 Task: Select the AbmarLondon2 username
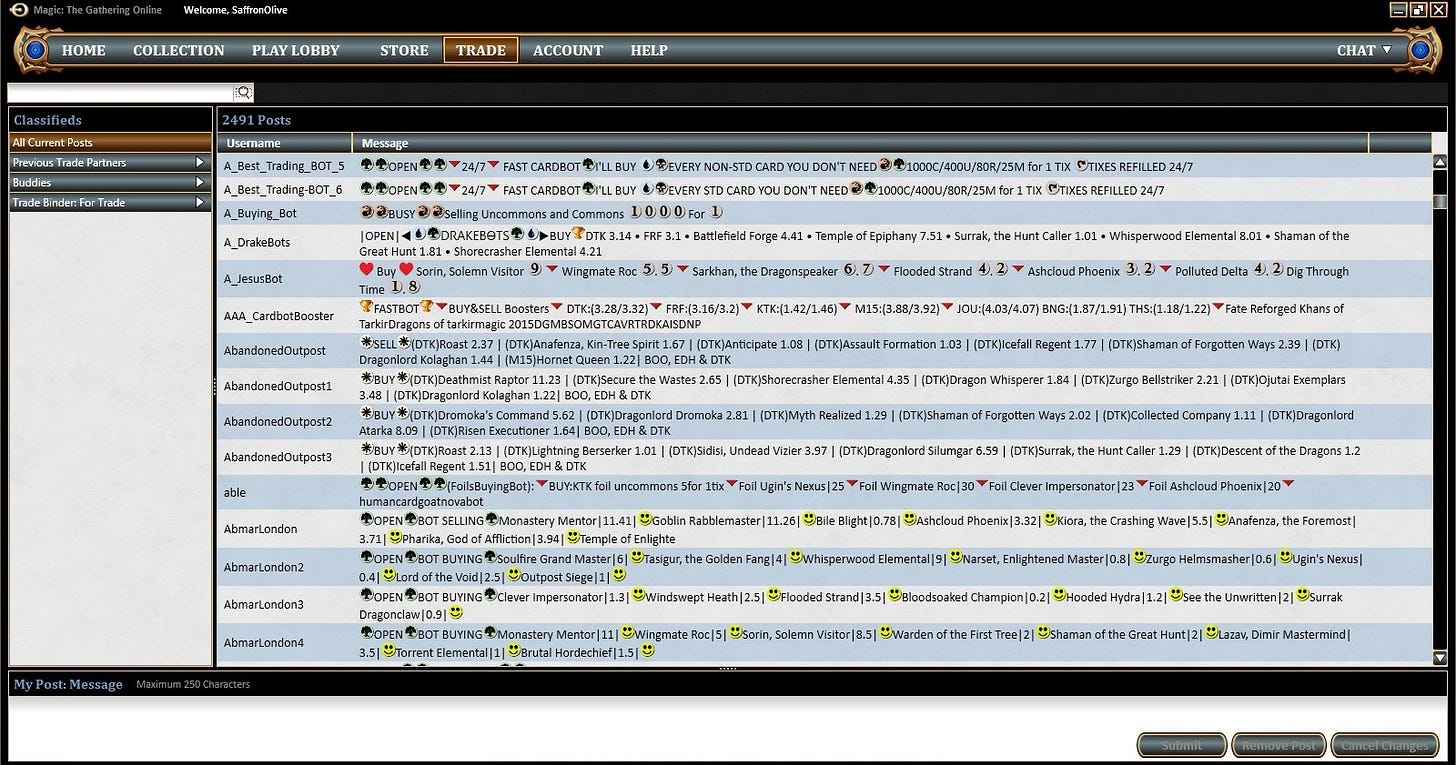(264, 567)
